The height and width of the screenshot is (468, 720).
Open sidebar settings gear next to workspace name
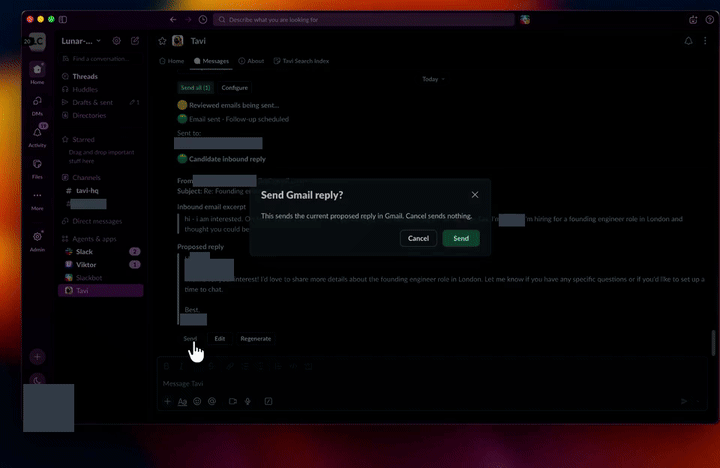pyautogui.click(x=117, y=40)
